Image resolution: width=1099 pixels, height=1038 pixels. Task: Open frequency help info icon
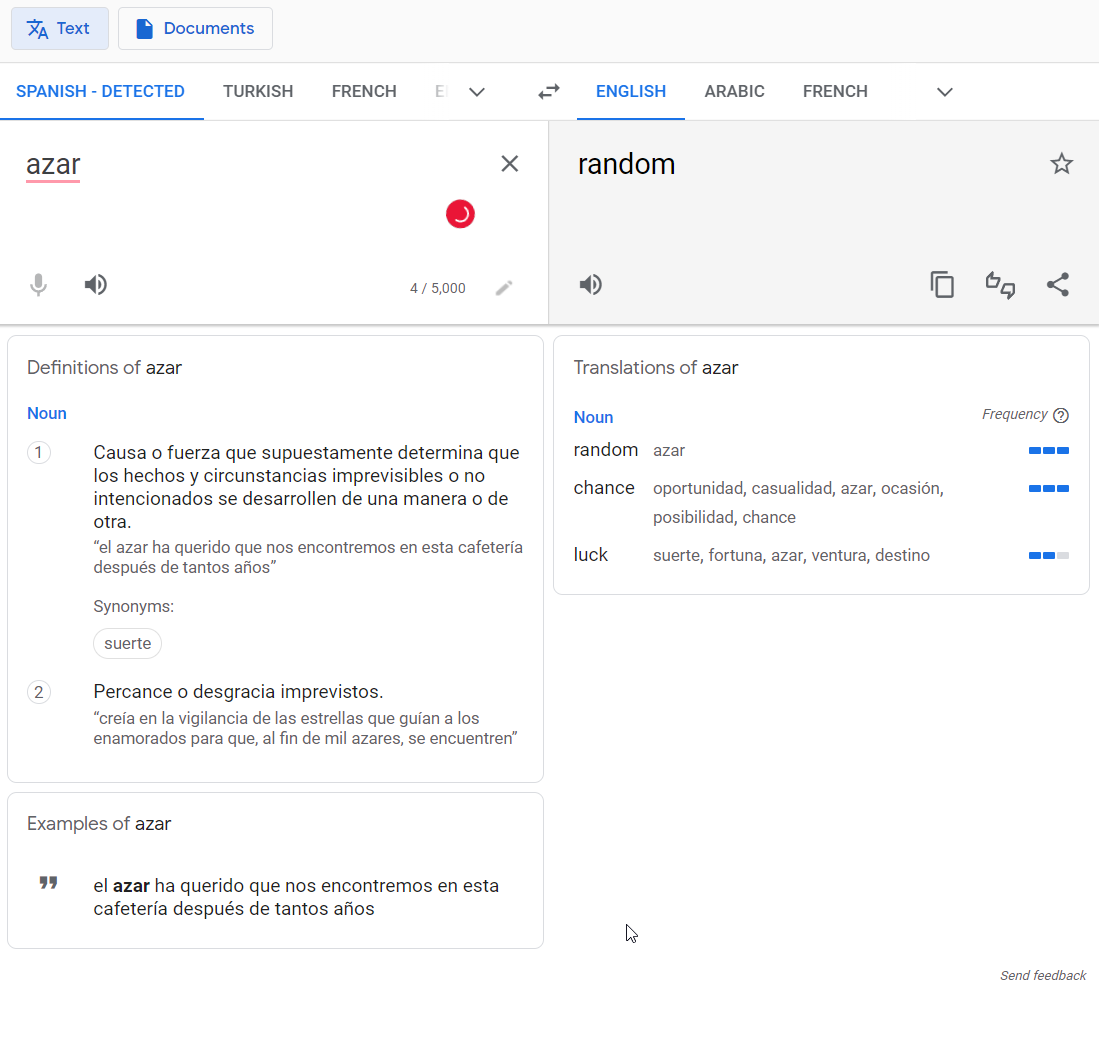(x=1061, y=415)
